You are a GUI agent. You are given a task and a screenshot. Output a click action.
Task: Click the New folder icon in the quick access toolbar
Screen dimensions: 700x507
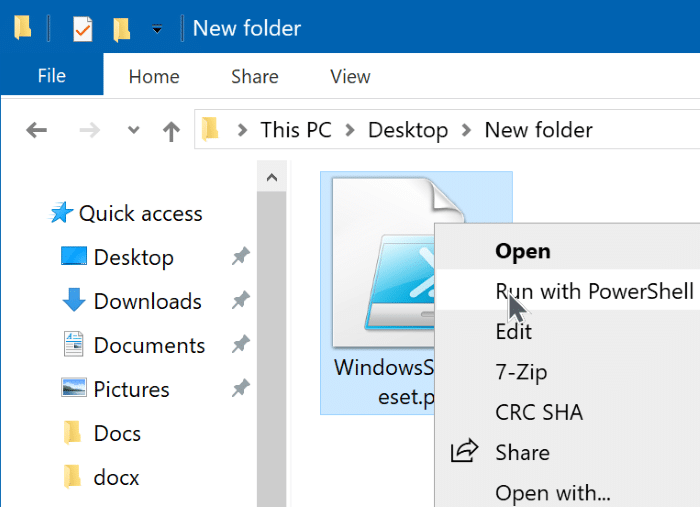point(121,29)
